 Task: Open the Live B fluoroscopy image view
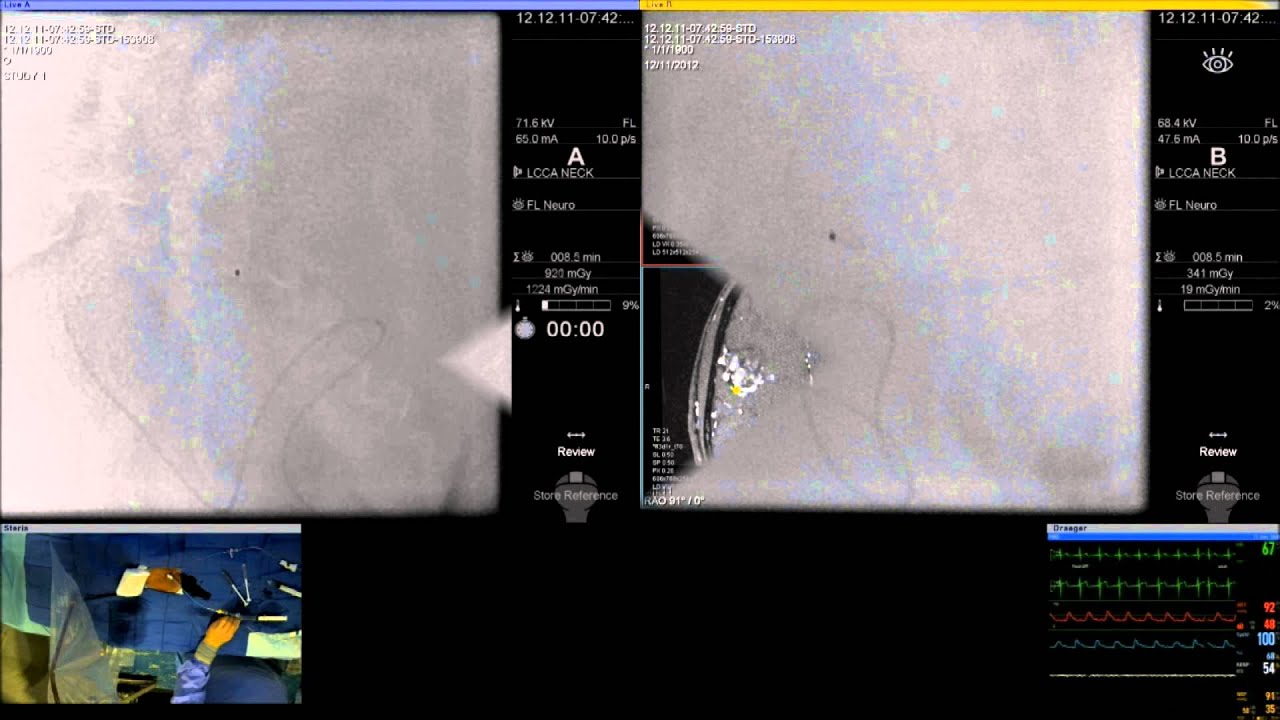point(895,262)
